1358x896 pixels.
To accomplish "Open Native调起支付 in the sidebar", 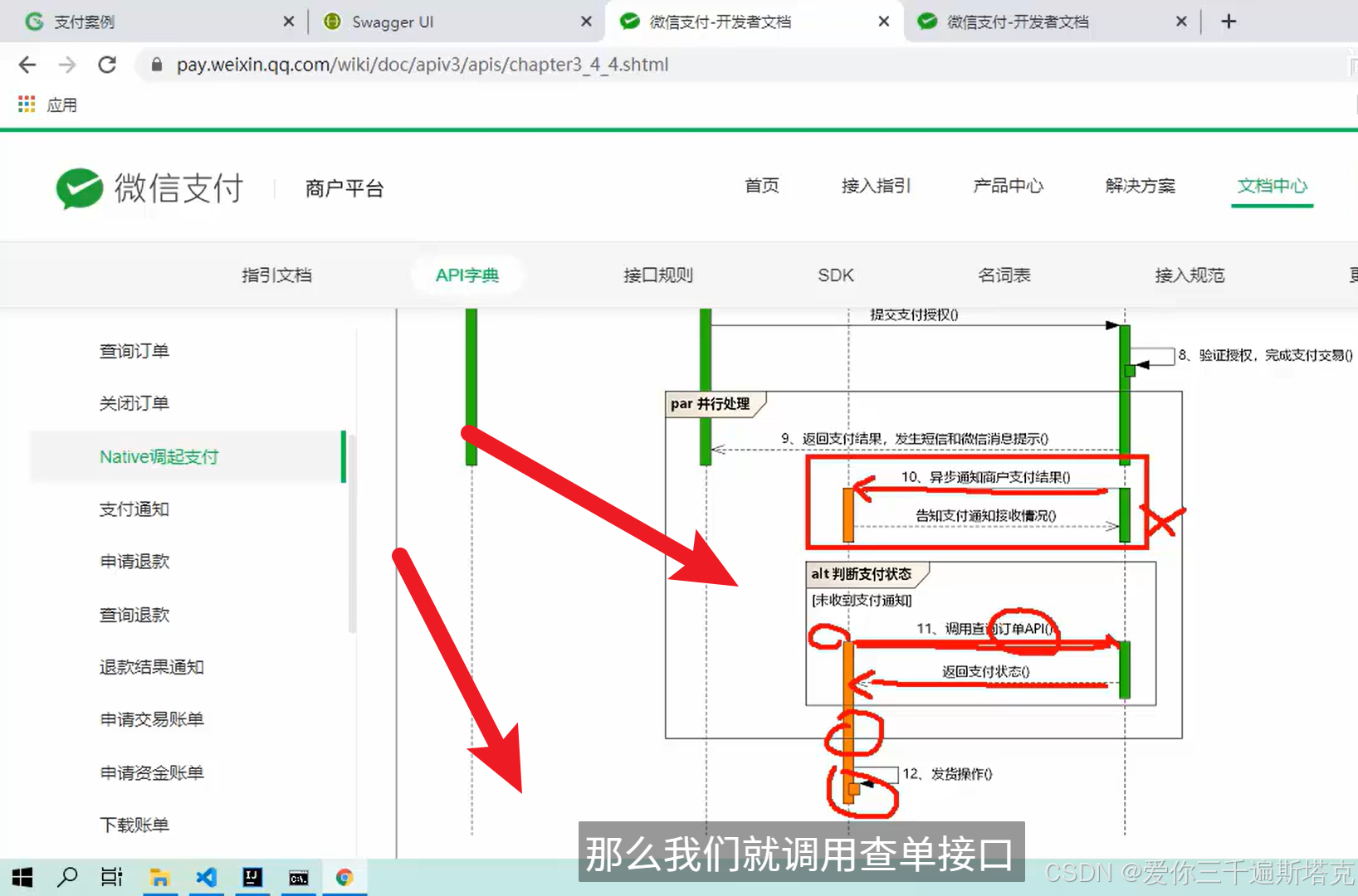I will 188,456.
